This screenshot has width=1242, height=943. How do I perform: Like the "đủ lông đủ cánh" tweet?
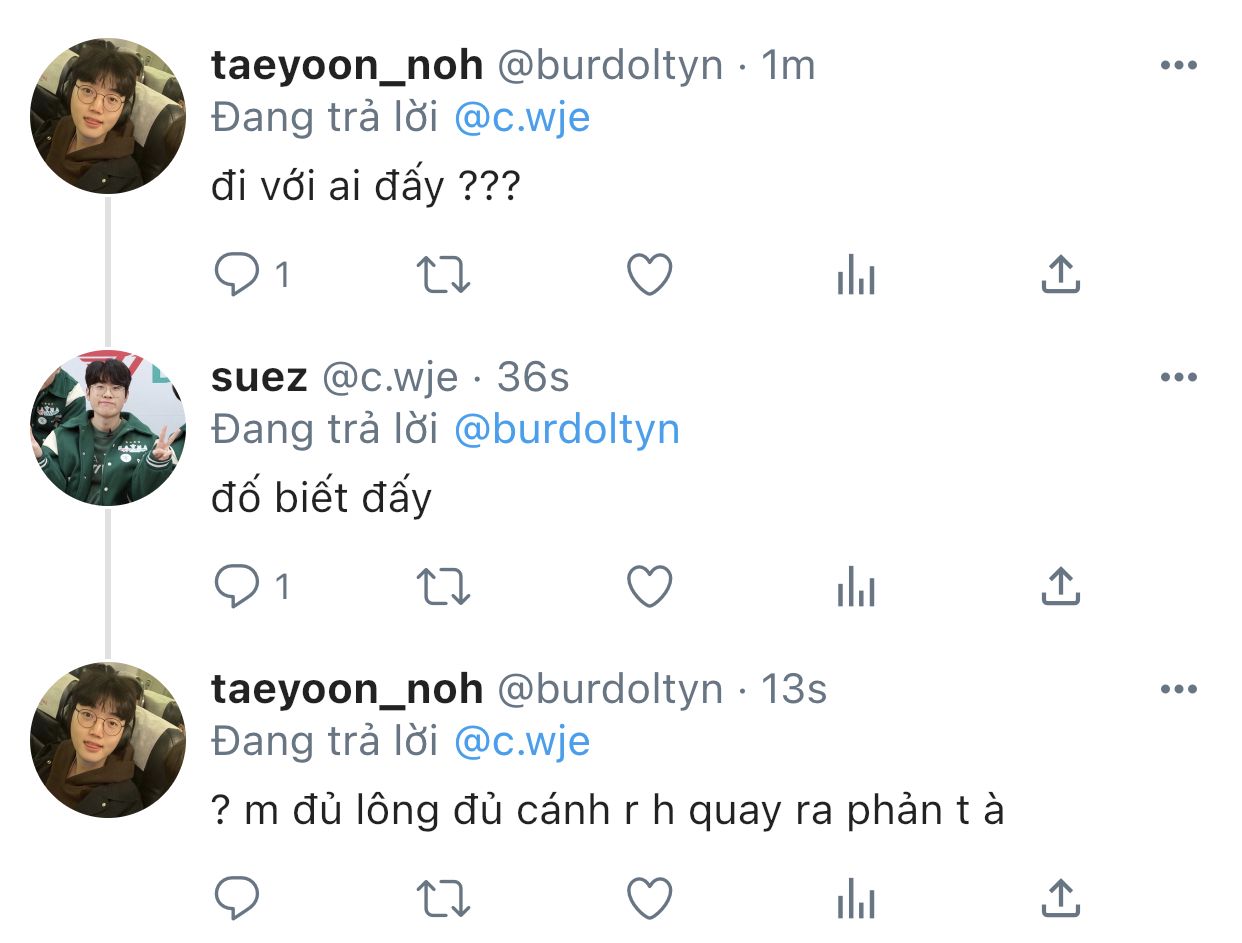point(649,898)
